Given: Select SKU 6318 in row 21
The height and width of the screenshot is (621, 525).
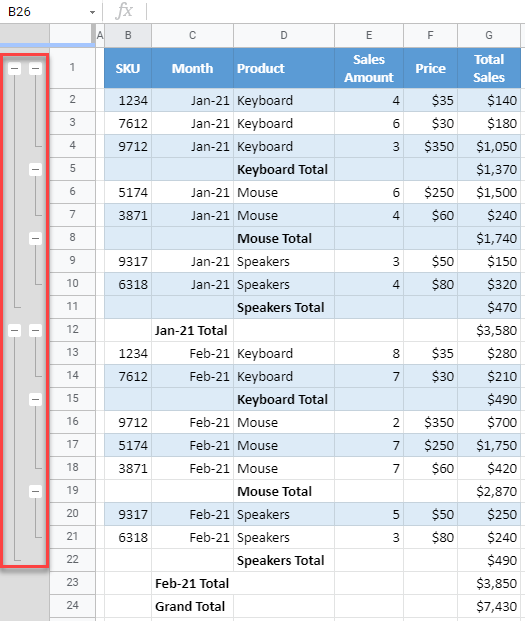Looking at the screenshot, I should point(128,537).
